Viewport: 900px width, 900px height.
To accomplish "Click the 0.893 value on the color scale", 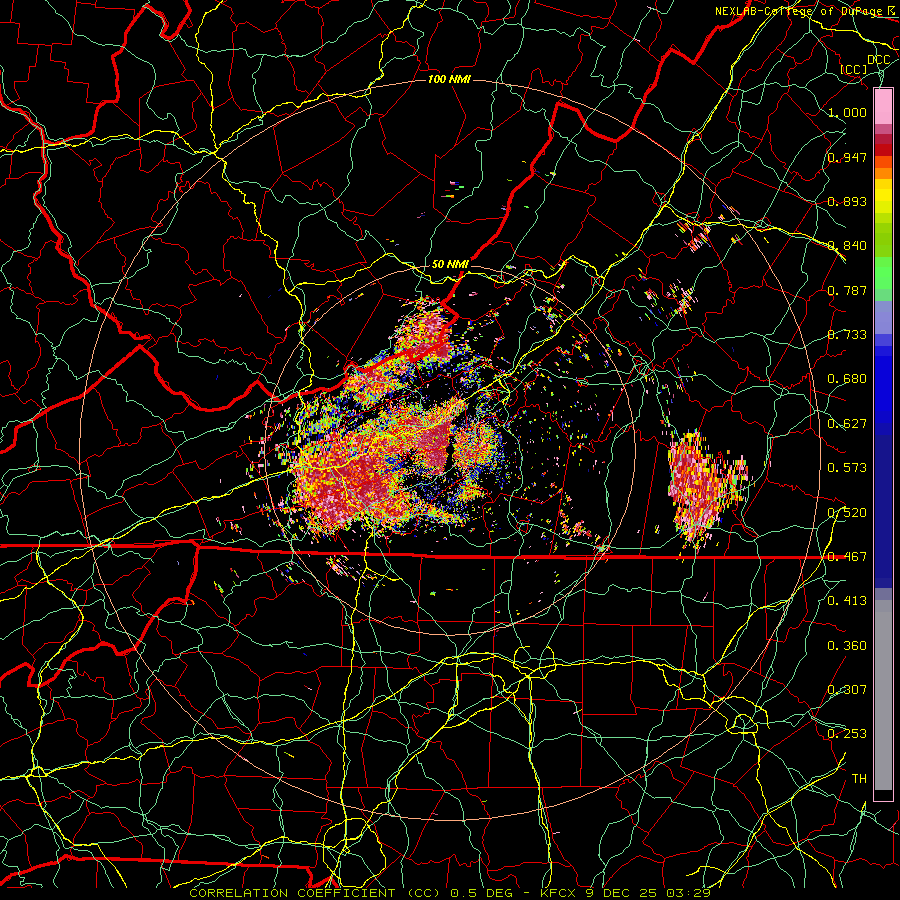I will tap(847, 201).
